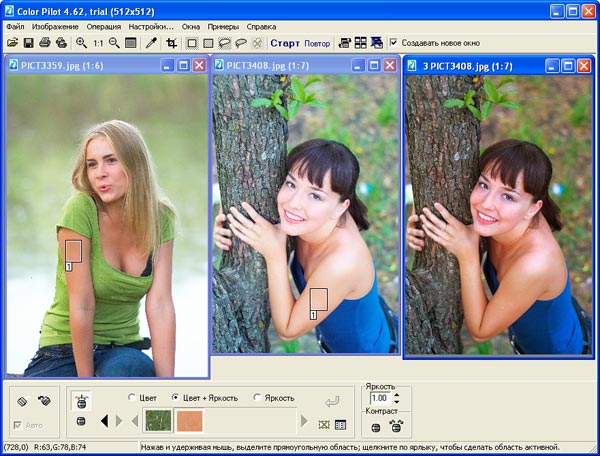
Task: Choose the second lasso selection tool
Action: tap(241, 43)
